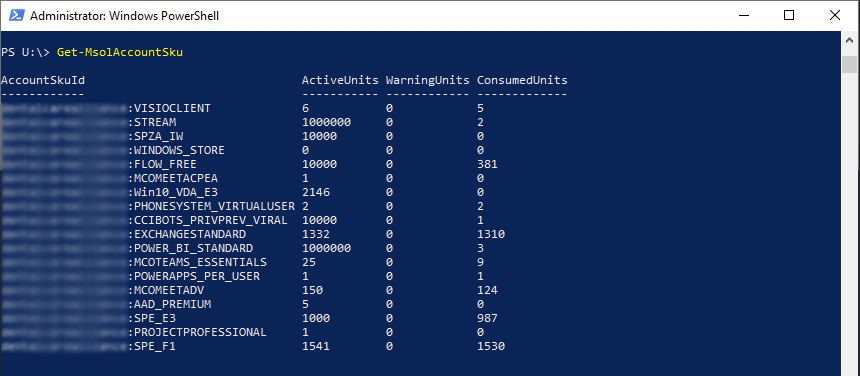The image size is (860, 376).
Task: Click the ConsumedUnits column header
Action: point(522,81)
